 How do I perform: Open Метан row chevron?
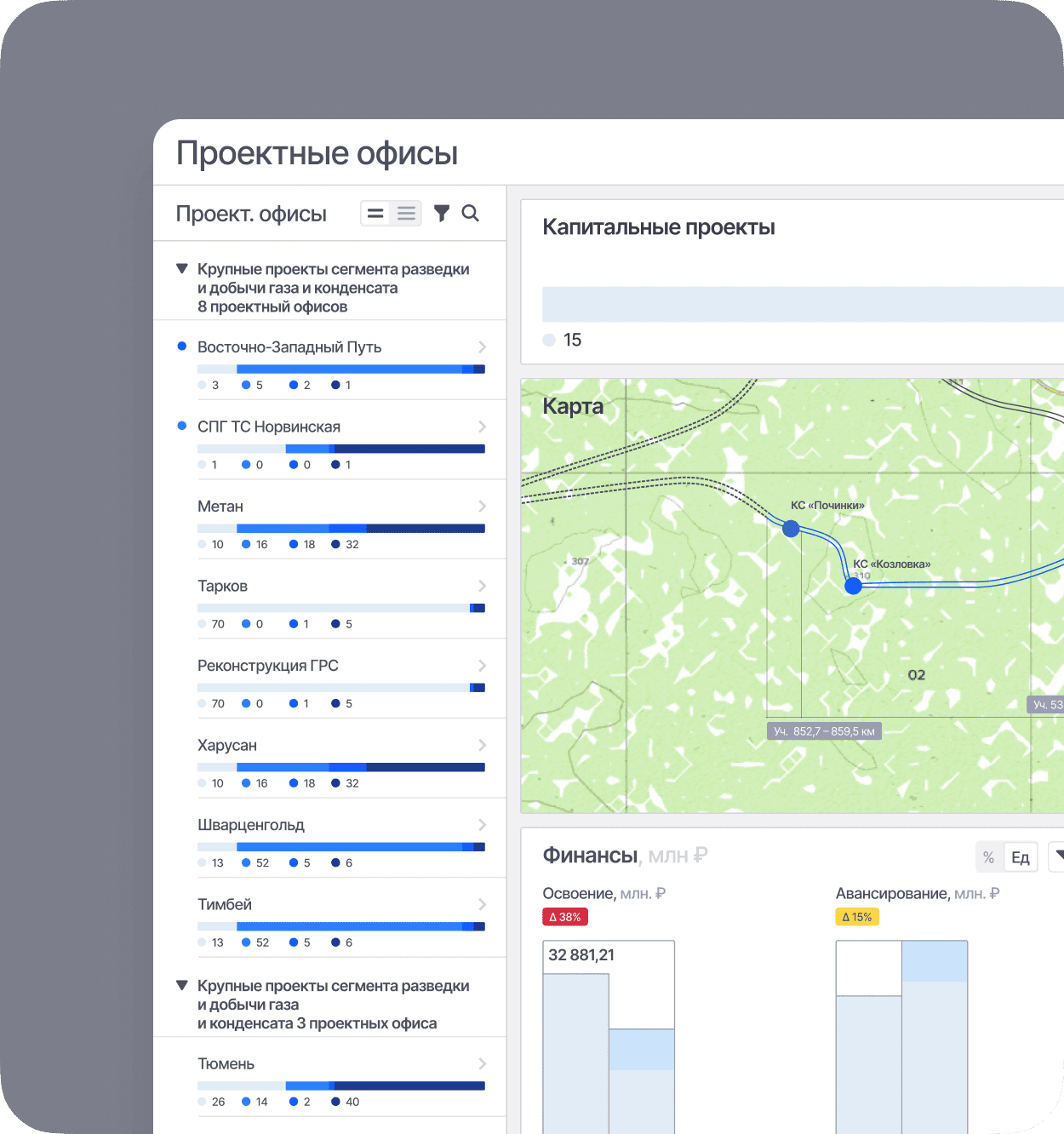click(x=483, y=507)
